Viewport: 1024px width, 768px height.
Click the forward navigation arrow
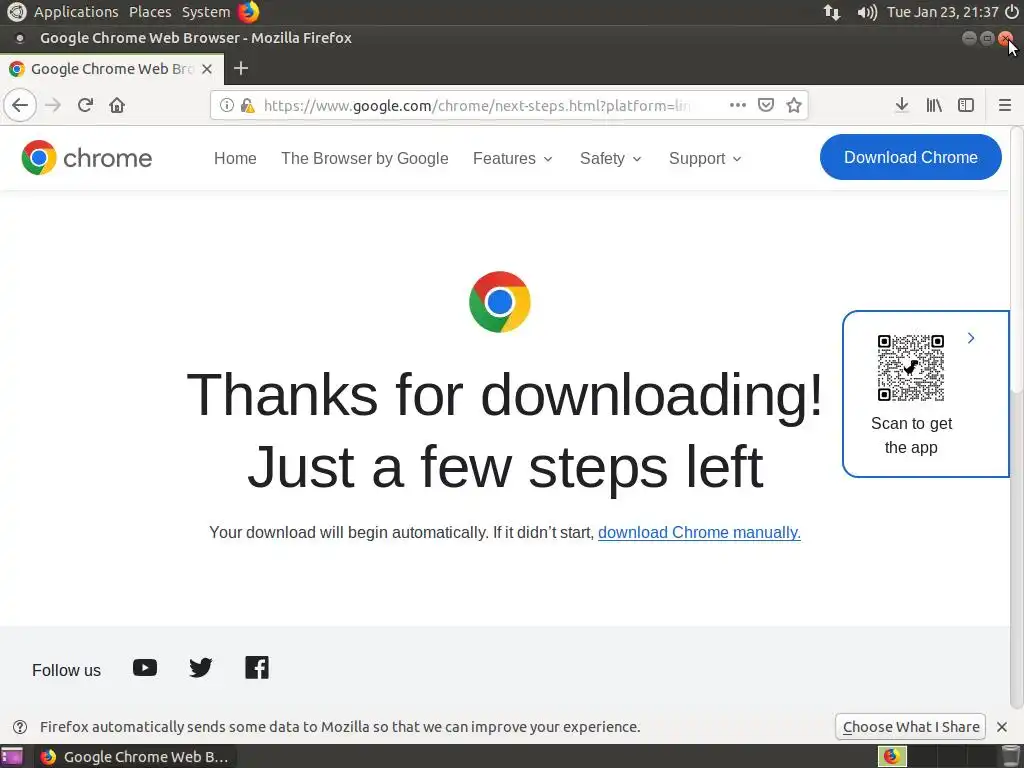(53, 105)
